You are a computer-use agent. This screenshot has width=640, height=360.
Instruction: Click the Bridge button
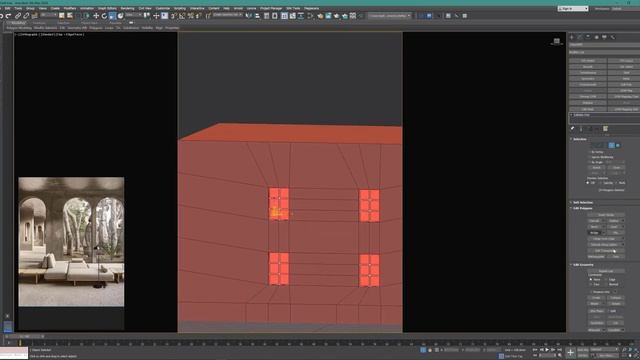[x=595, y=233]
